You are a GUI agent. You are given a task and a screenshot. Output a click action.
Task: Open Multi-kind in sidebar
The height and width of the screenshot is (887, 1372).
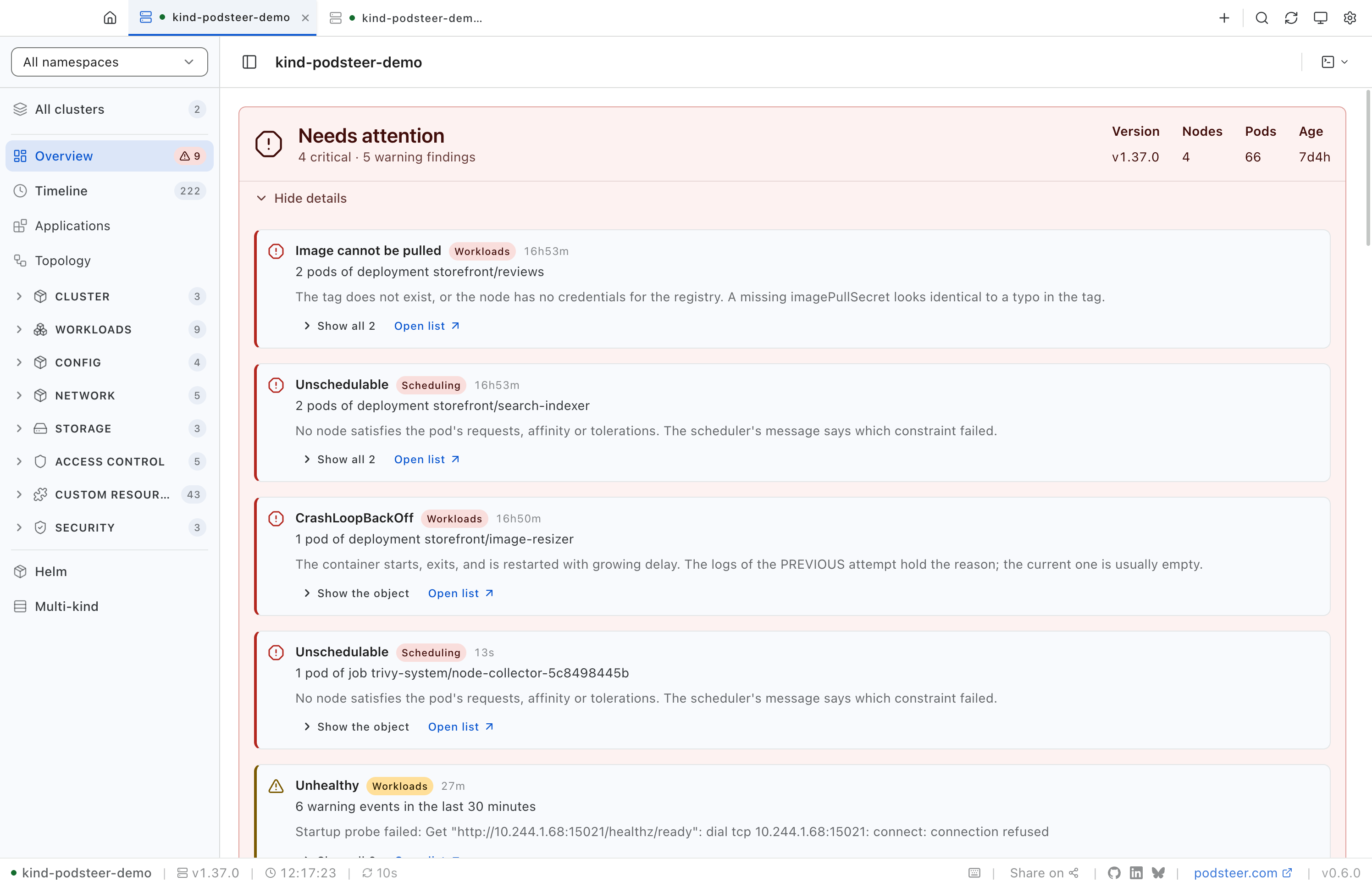[110, 606]
